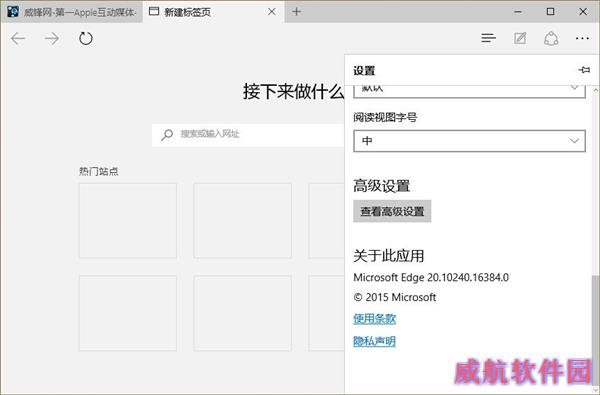Screen dimensions: 600x395
Task: Select the 新建标签页 tab
Action: coord(213,12)
